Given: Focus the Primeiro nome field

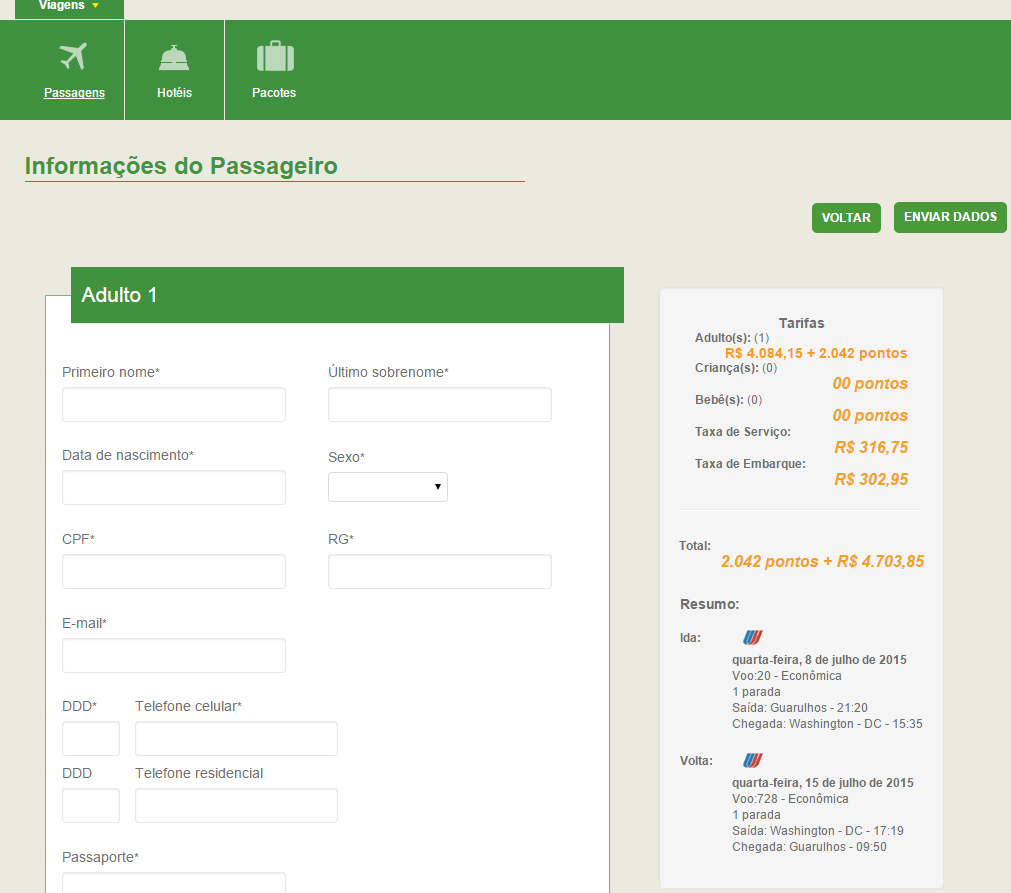Looking at the screenshot, I should [x=174, y=405].
